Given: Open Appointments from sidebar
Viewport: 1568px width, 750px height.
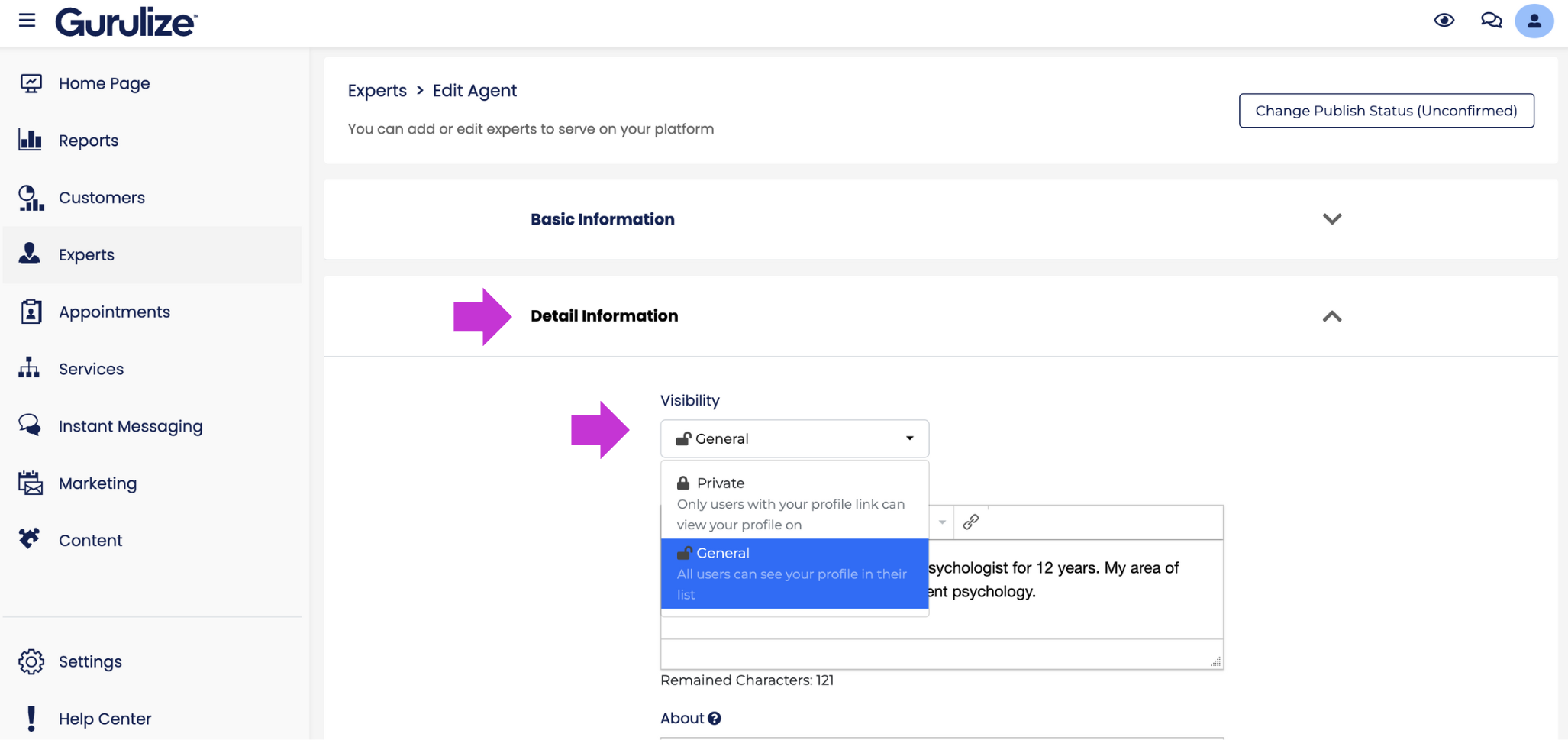Looking at the screenshot, I should coord(115,312).
